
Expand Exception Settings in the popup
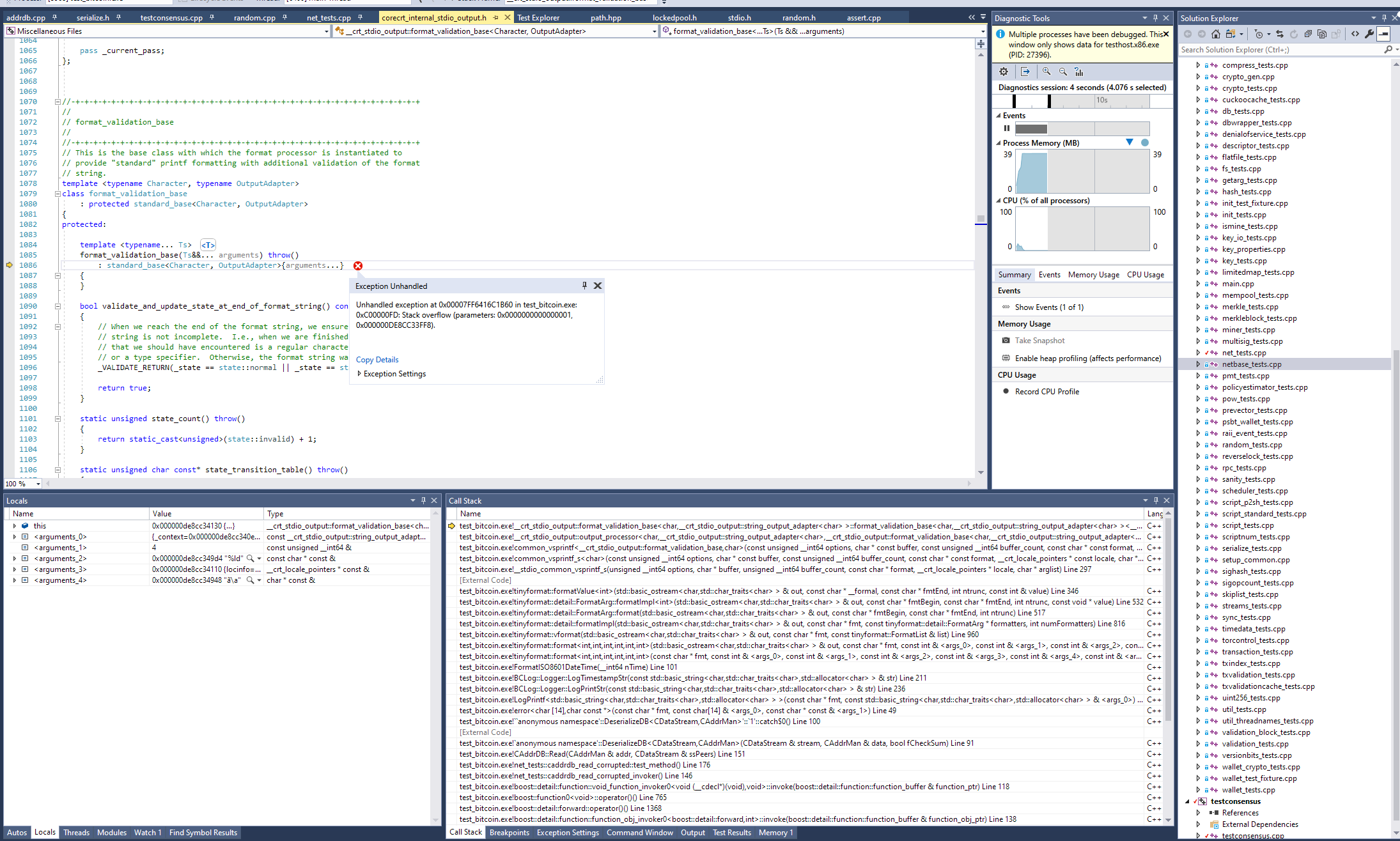coord(359,374)
